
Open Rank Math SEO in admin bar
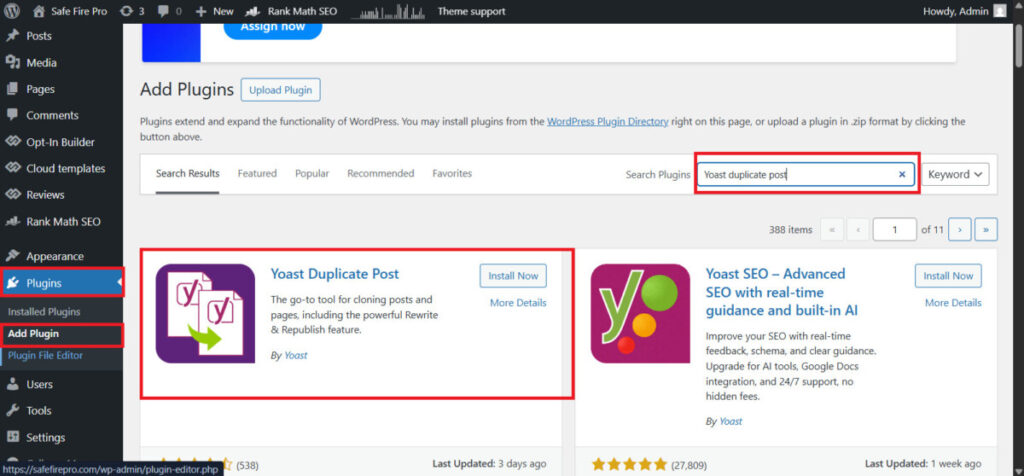point(291,11)
